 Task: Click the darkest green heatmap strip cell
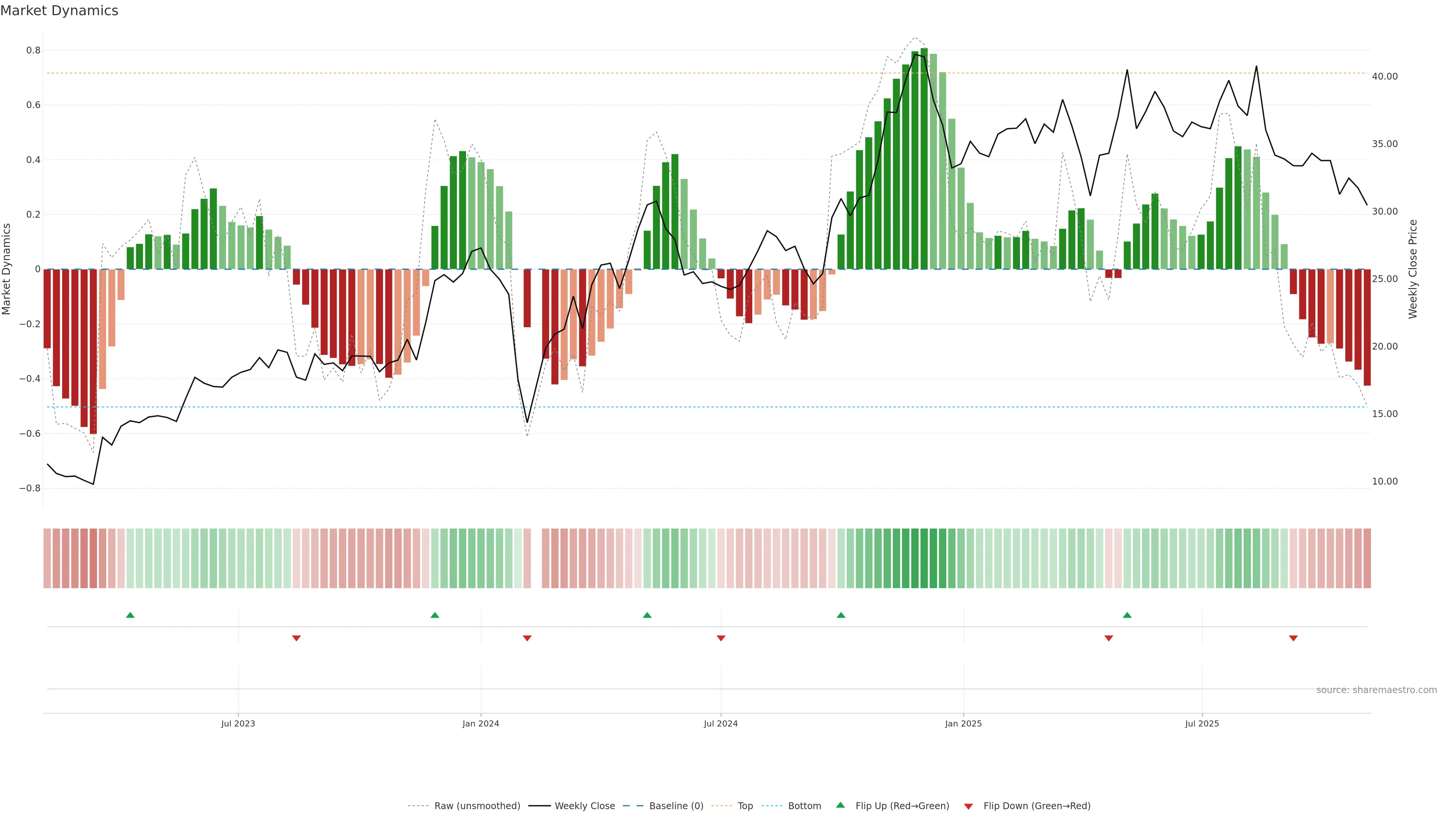924,558
